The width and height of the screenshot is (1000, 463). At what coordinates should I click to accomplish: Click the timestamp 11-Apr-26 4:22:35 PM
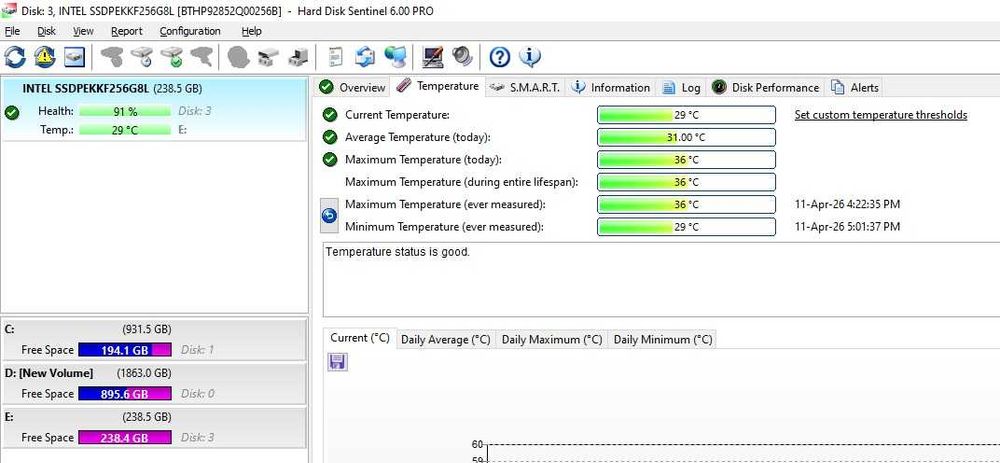click(848, 204)
